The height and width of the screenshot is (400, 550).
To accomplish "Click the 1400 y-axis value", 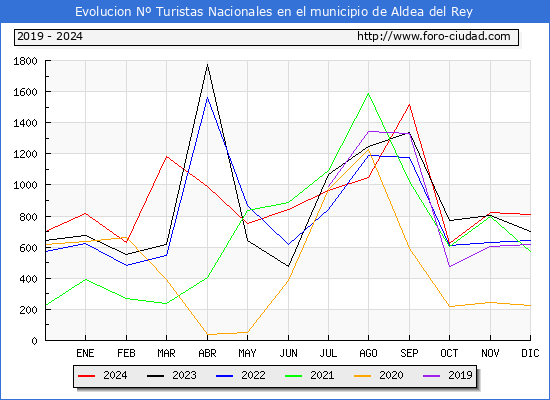I will point(25,124).
